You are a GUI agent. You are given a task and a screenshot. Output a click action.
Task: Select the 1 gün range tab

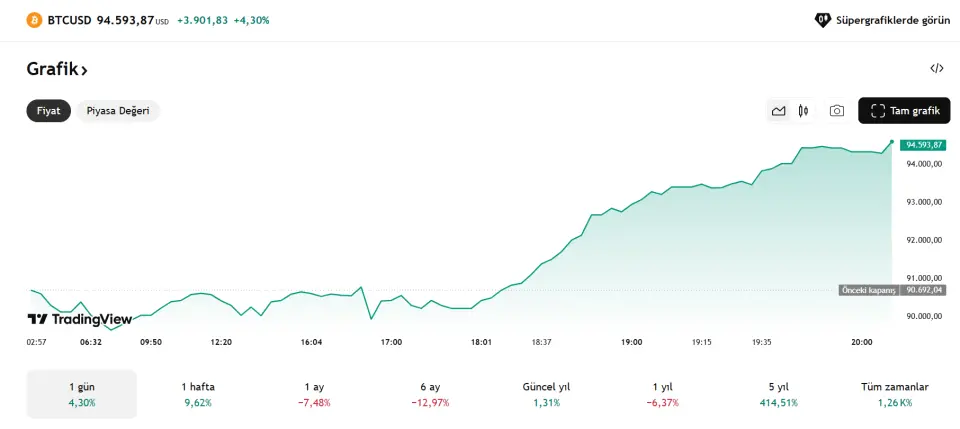pyautogui.click(x=82, y=394)
